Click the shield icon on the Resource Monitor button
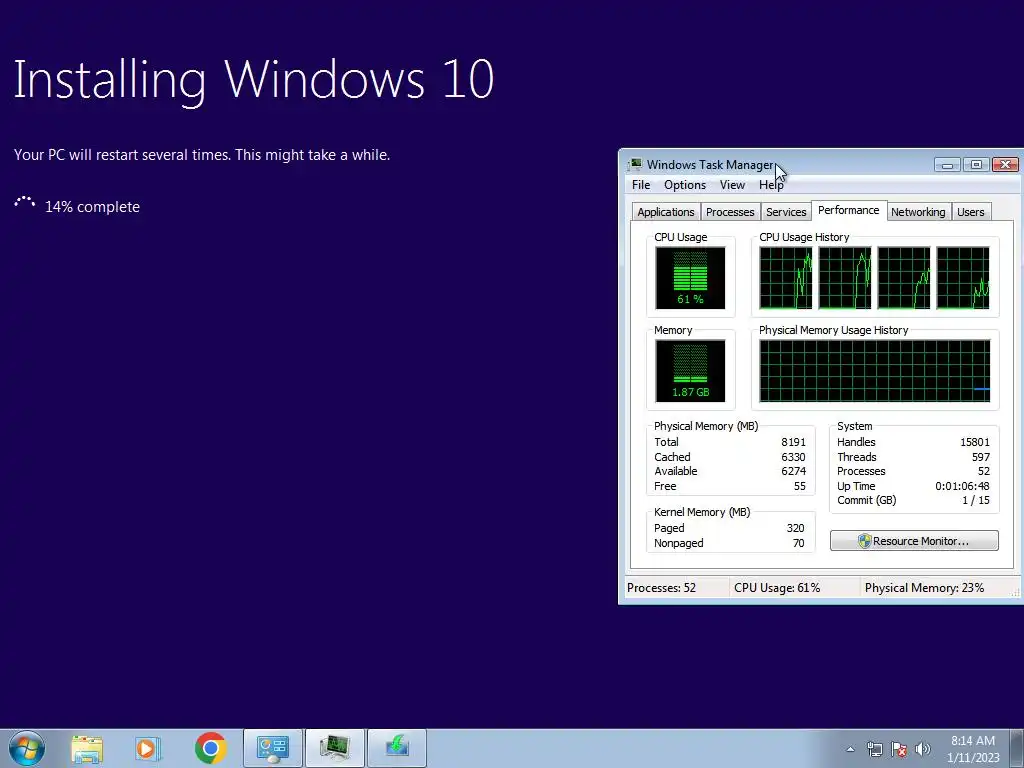The image size is (1024, 768). 865,541
